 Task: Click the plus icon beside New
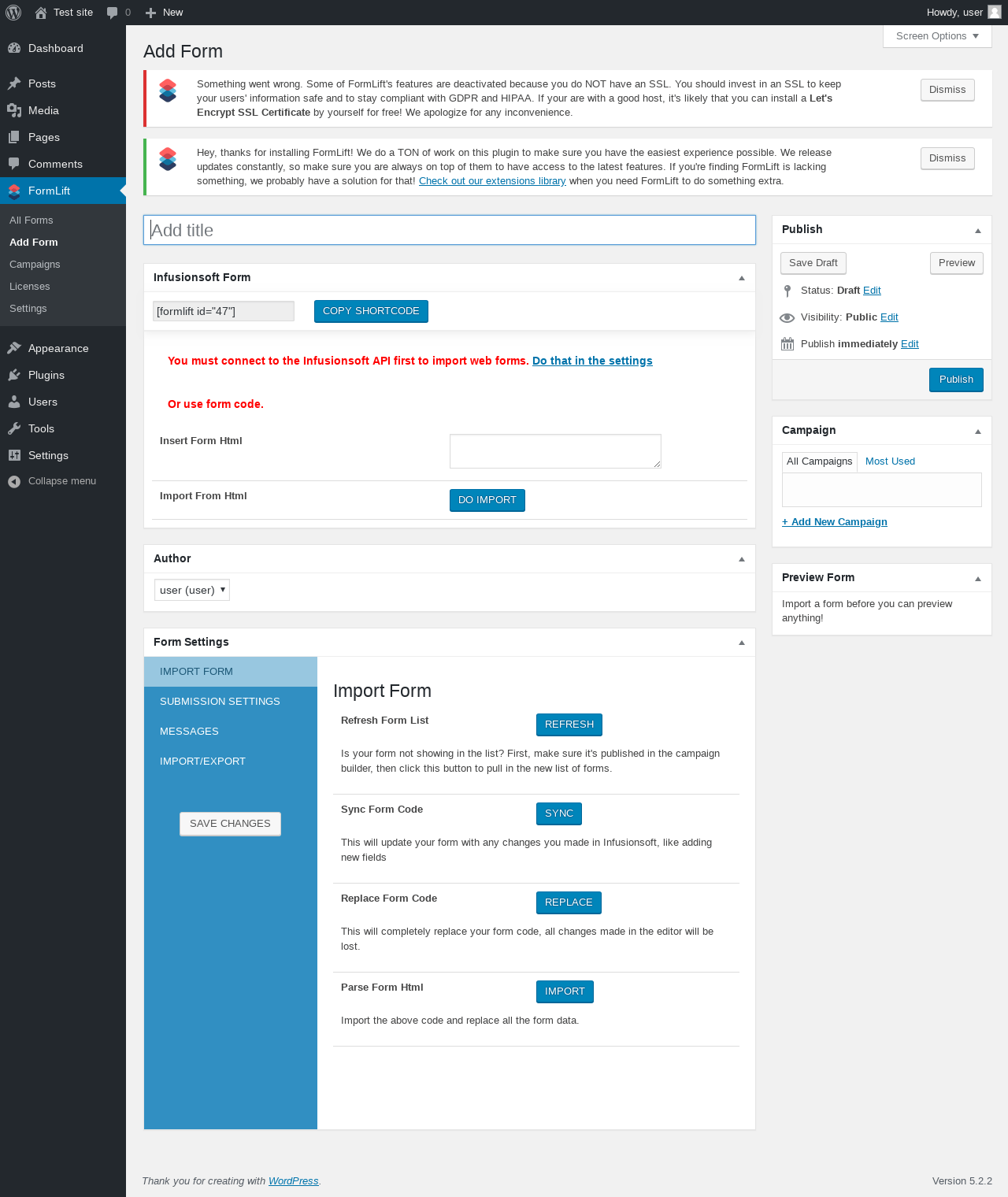pyautogui.click(x=151, y=13)
